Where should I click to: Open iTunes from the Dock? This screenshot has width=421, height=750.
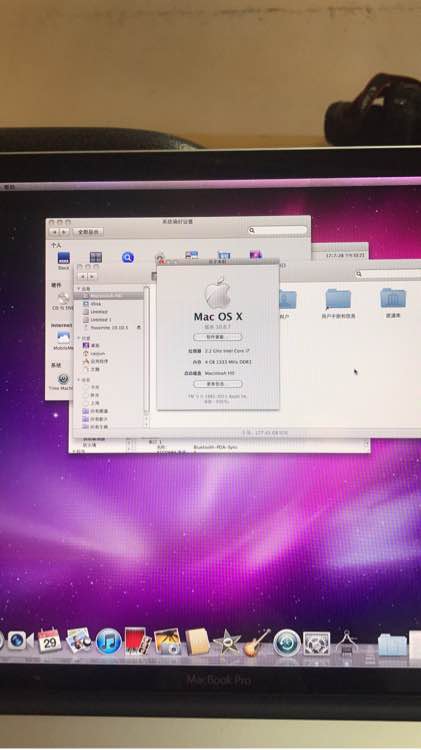[x=109, y=641]
